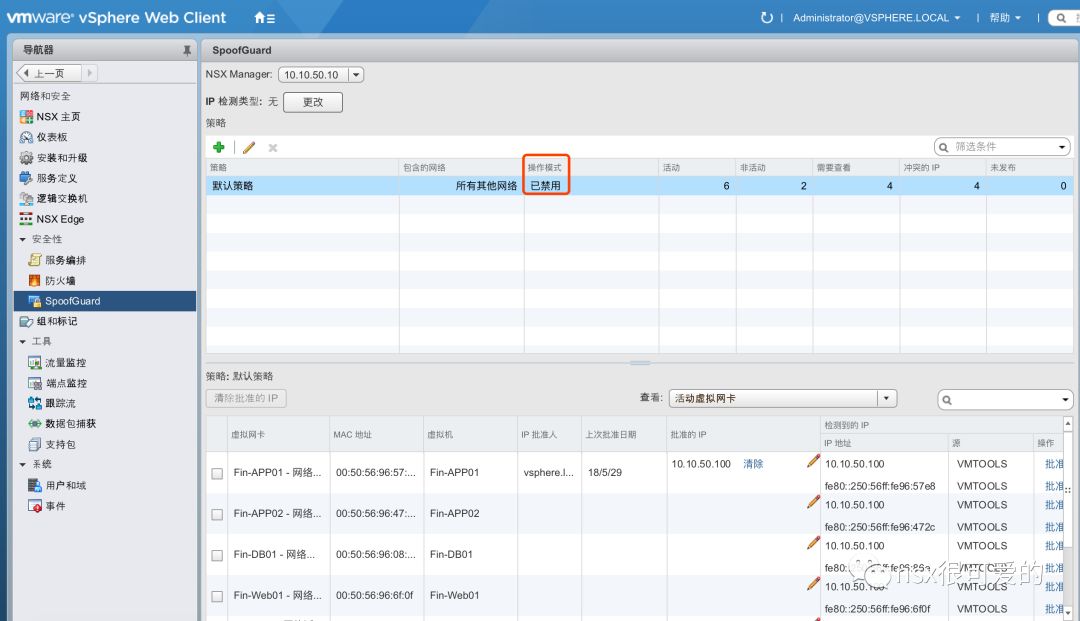This screenshot has height=621, width=1080.
Task: Click the splitter handle between panels
Action: pos(640,362)
